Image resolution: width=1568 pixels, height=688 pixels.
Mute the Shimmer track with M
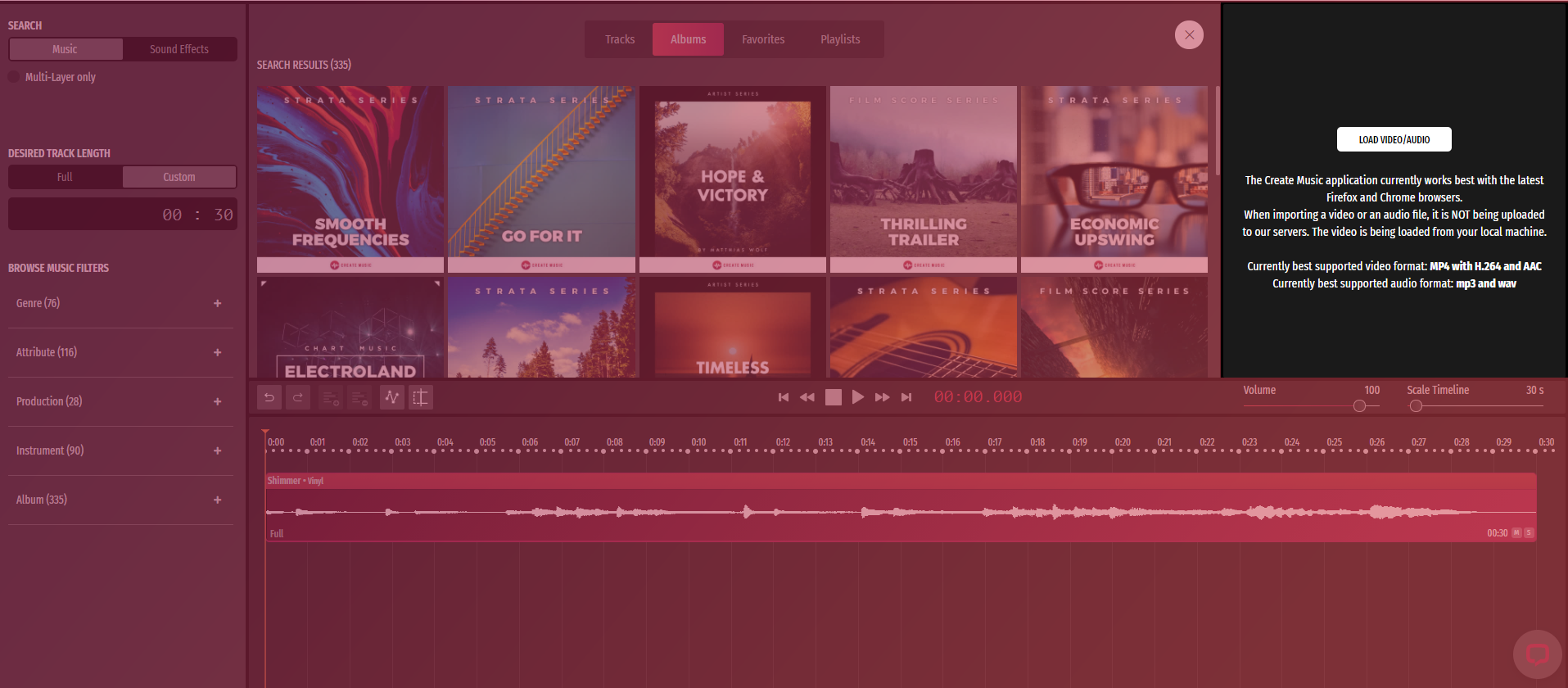pos(1516,533)
